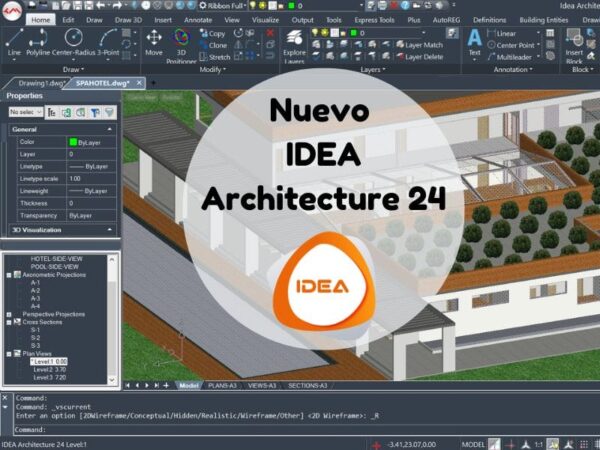Open Explore Layers

point(294,46)
